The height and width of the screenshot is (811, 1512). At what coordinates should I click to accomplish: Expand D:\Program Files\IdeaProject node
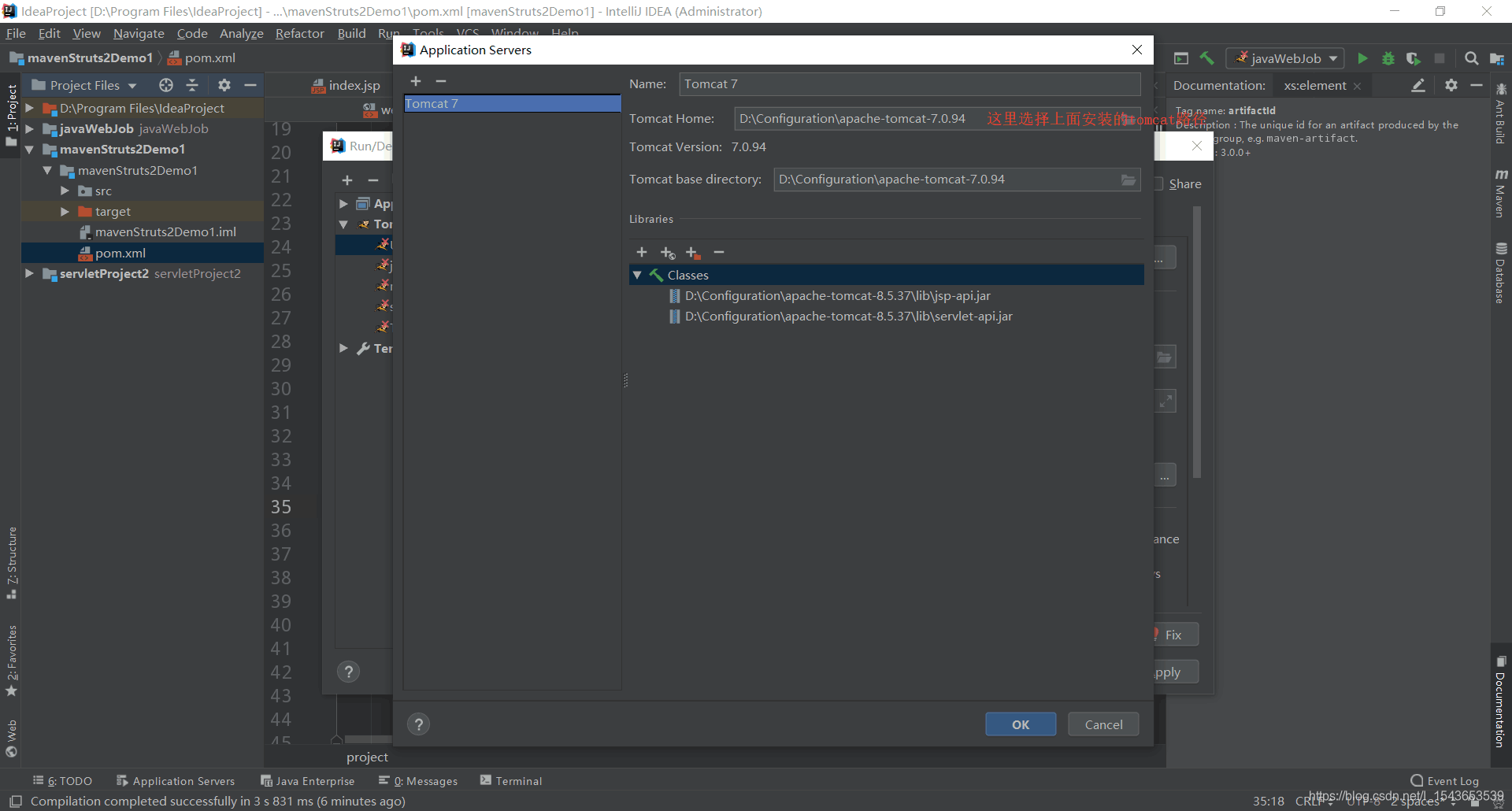click(29, 108)
